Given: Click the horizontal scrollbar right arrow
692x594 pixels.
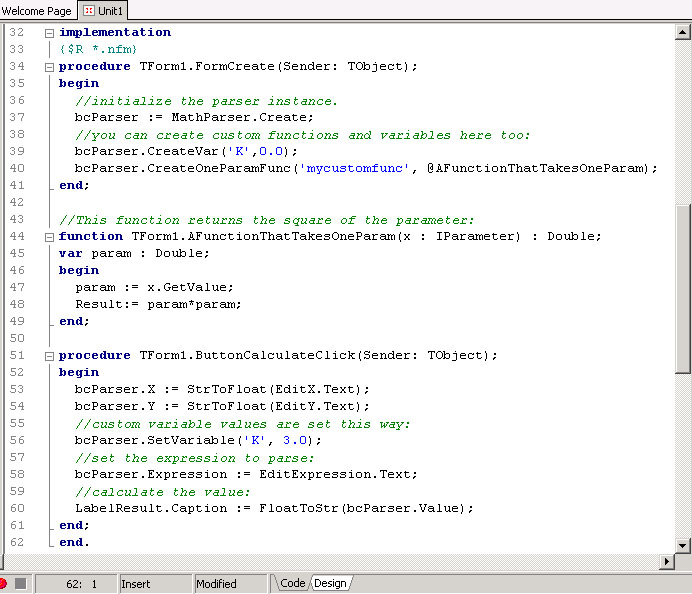Looking at the screenshot, I should tap(668, 562).
